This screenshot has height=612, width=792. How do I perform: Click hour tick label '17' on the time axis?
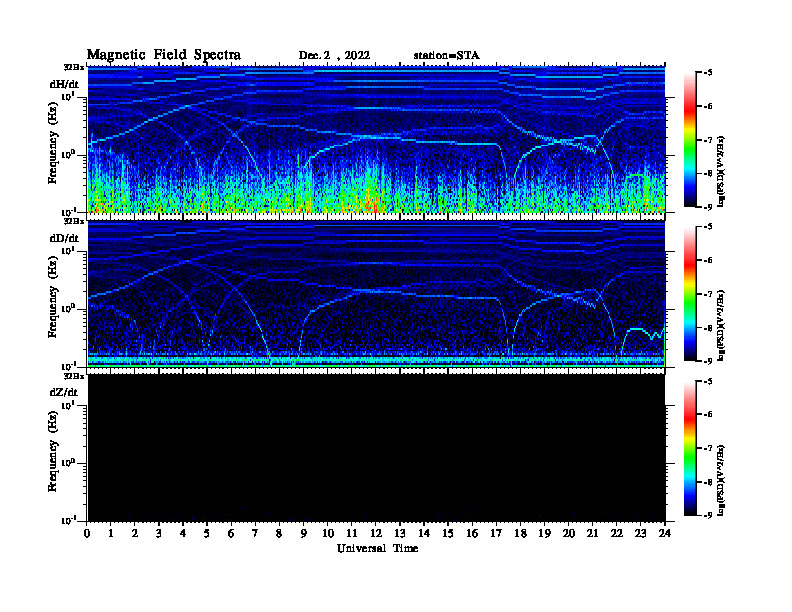tap(496, 534)
